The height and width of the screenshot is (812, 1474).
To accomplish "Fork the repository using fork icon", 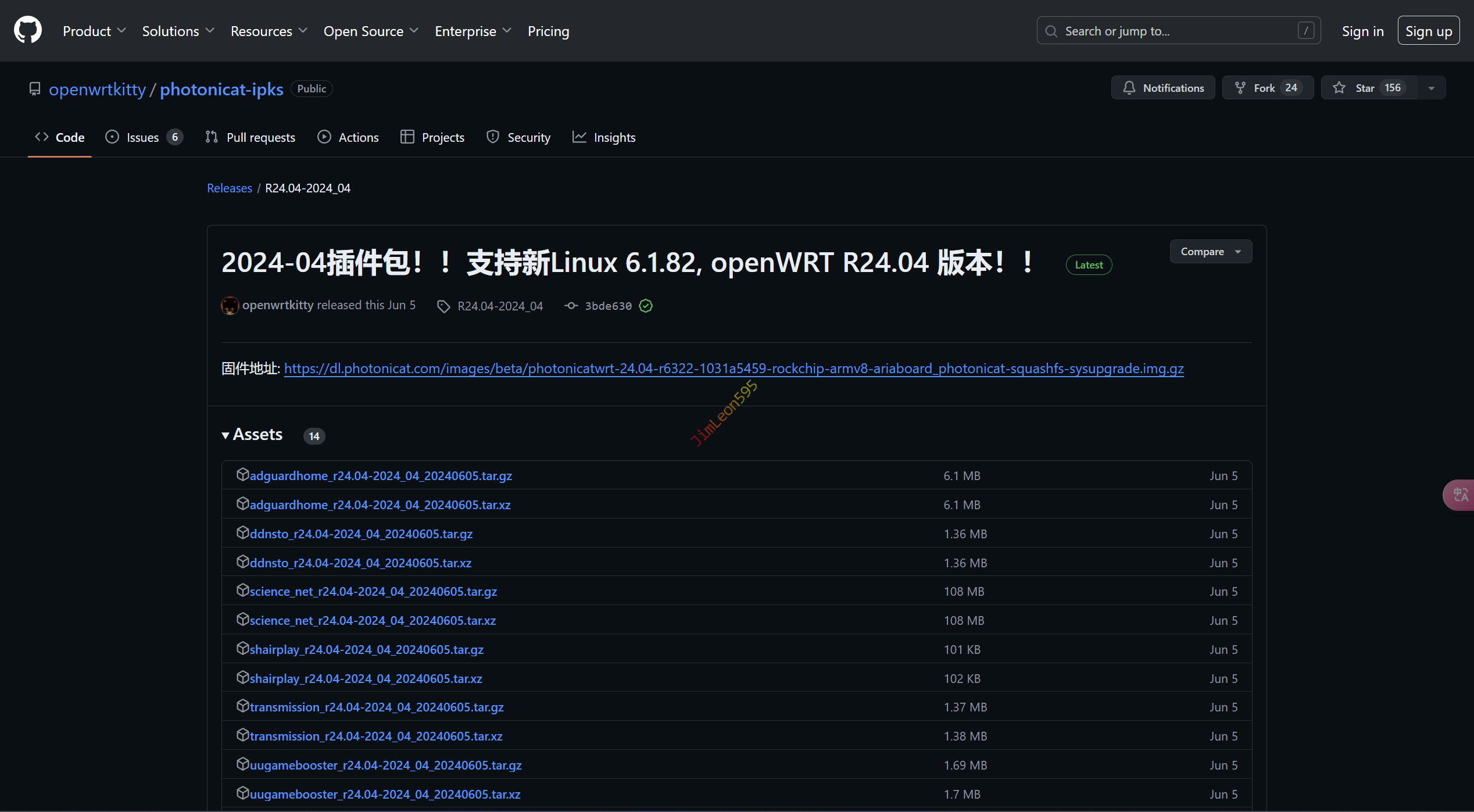I will (x=1240, y=88).
